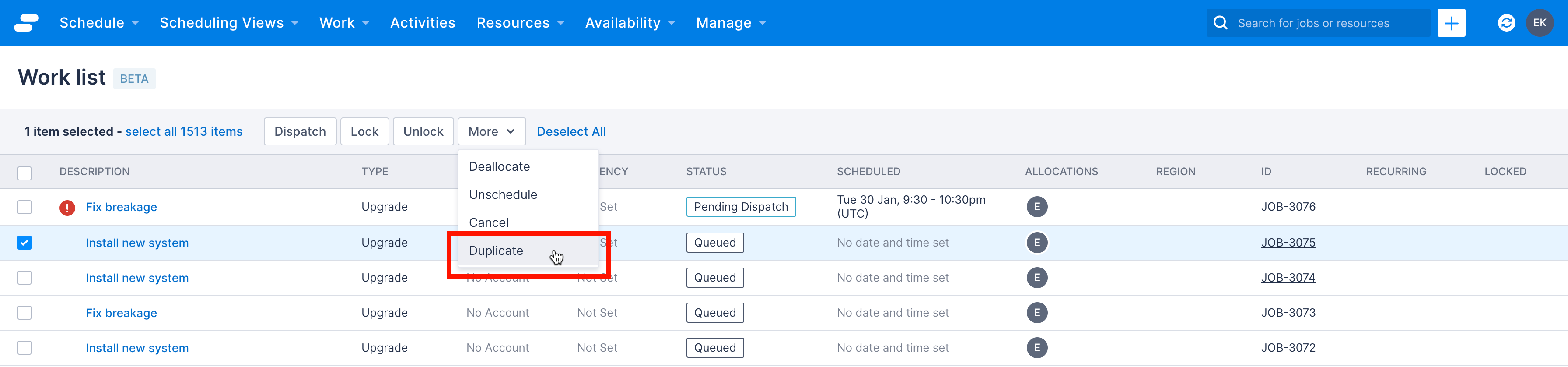
Task: Click allocation avatar E for JOB-3072
Action: pos(1036,347)
